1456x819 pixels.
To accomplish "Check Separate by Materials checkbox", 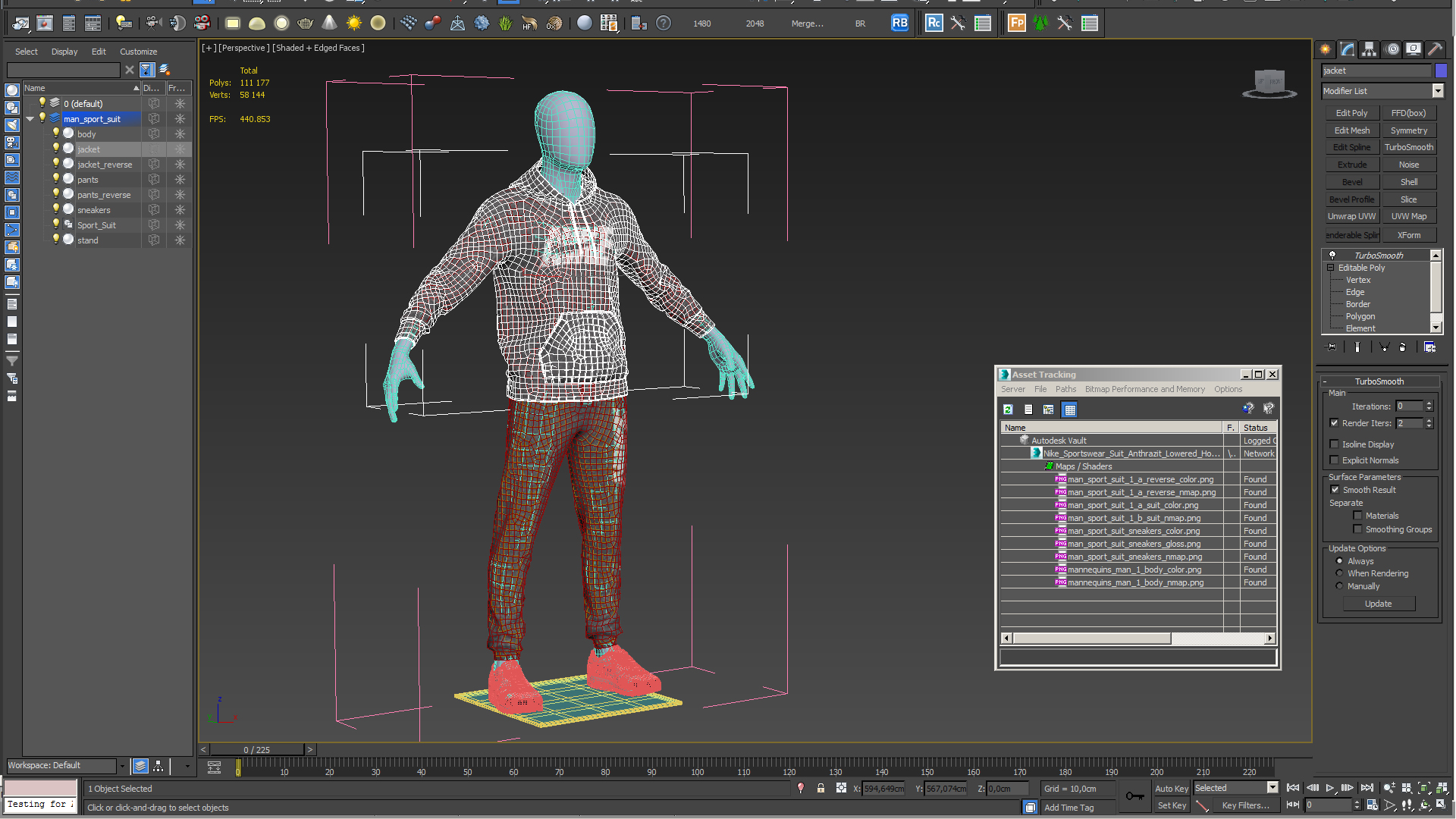I will point(1358,516).
